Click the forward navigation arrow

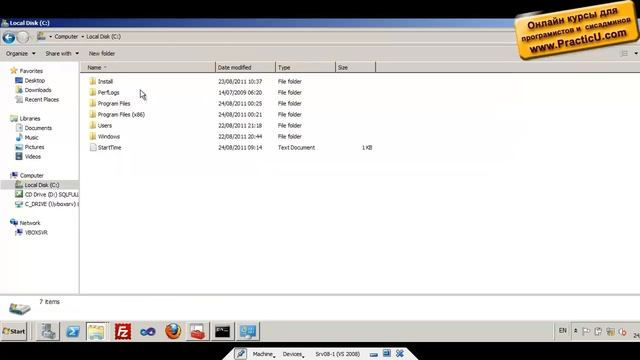click(x=23, y=38)
